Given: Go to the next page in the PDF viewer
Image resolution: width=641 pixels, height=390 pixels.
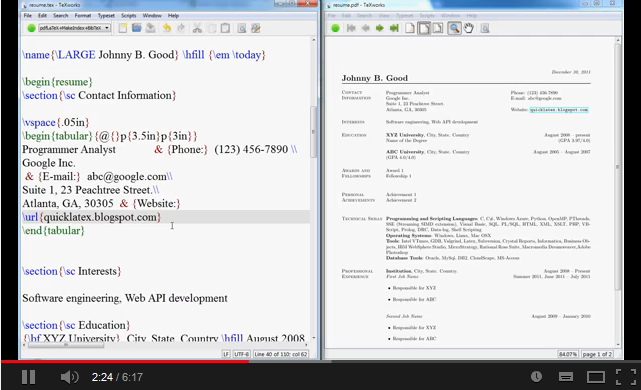Looking at the screenshot, I should (x=380, y=28).
